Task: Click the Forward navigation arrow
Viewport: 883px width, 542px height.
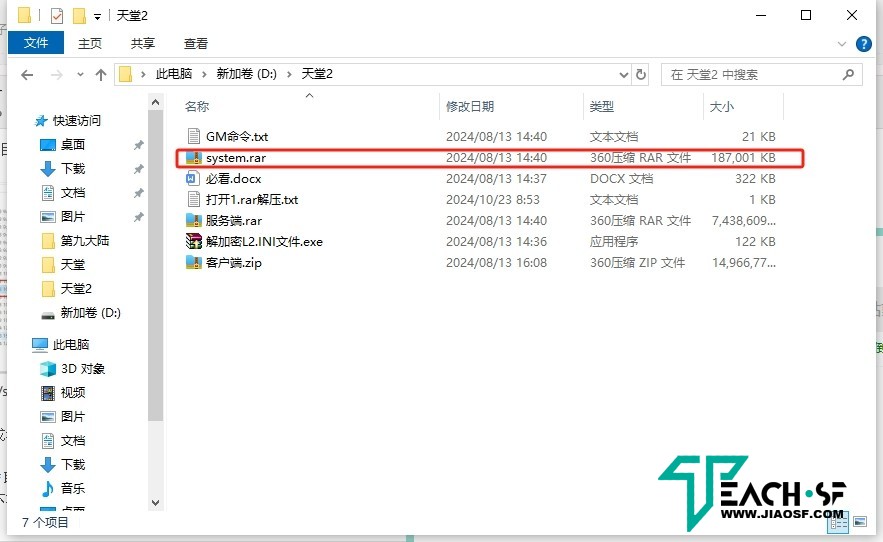Action: point(56,74)
